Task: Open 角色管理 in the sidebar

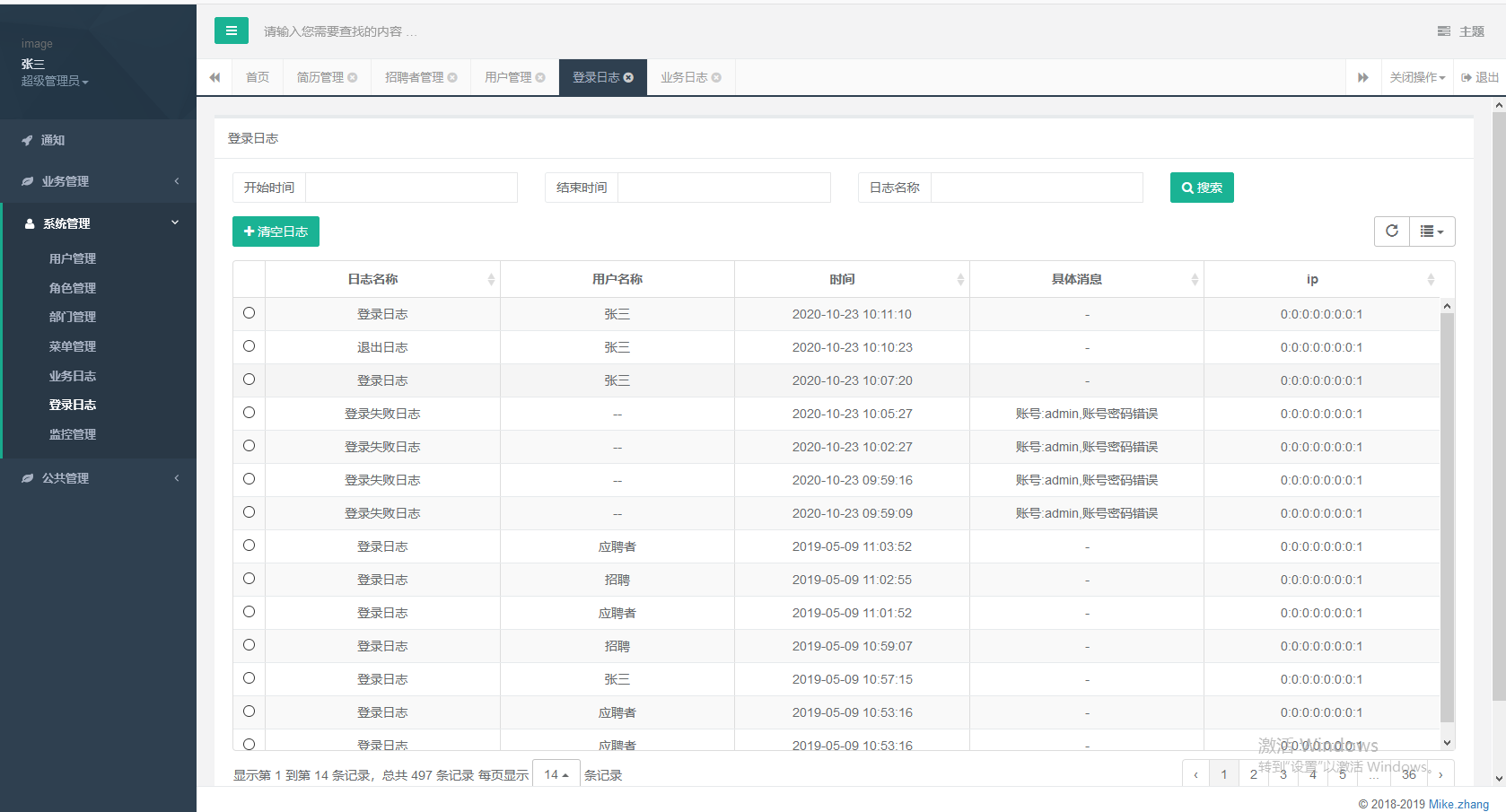Action: tap(73, 288)
